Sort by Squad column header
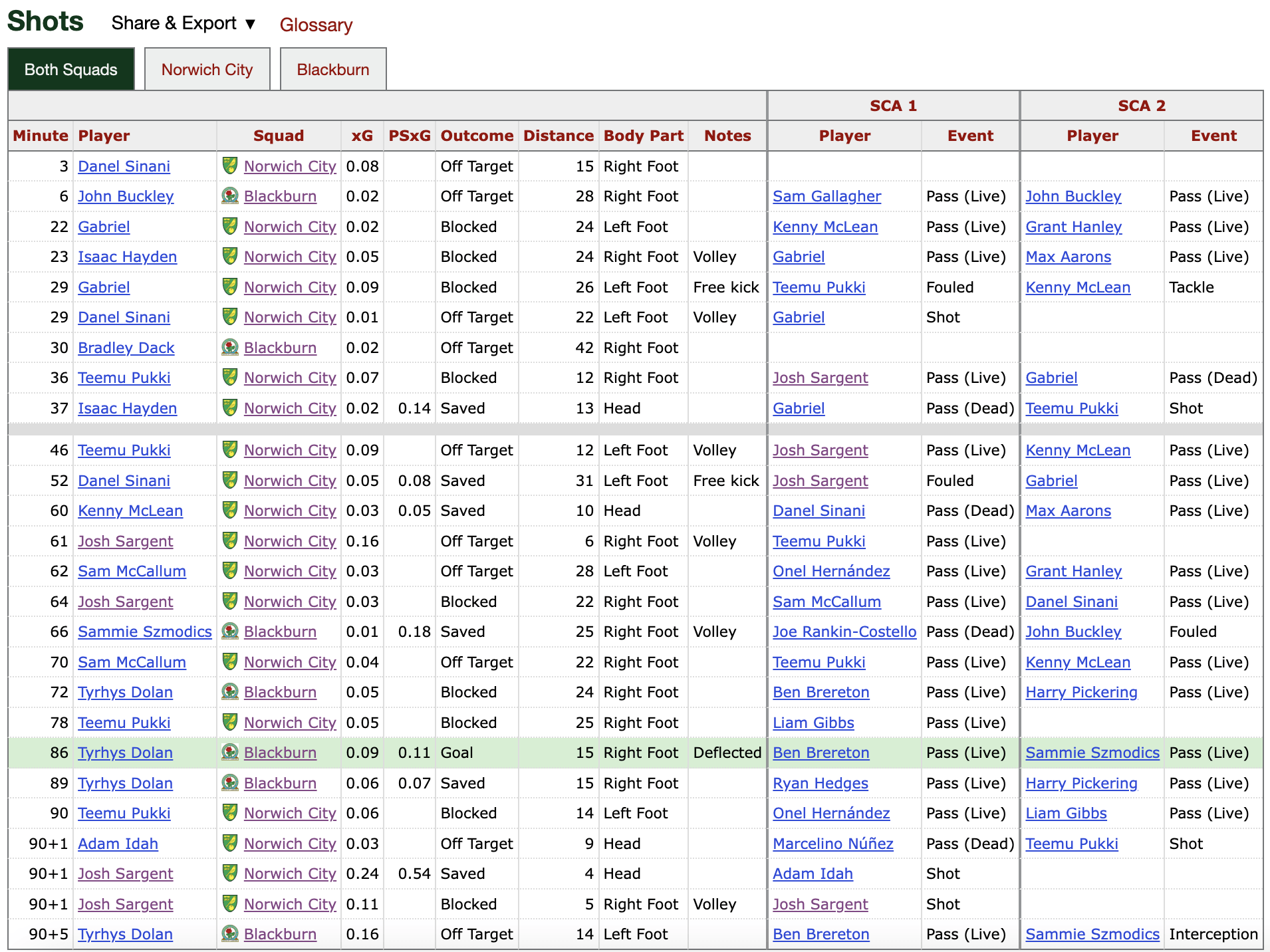1270x952 pixels. 279,136
